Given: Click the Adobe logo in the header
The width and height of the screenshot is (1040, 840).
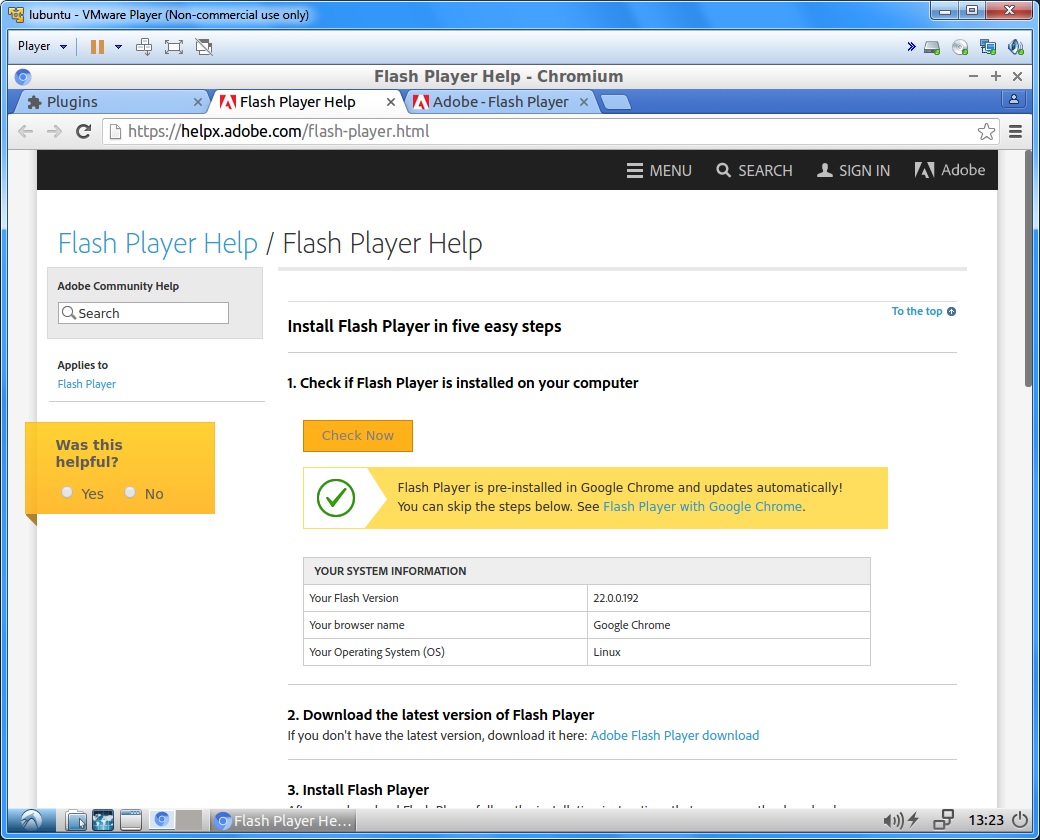Looking at the screenshot, I should tap(949, 171).
